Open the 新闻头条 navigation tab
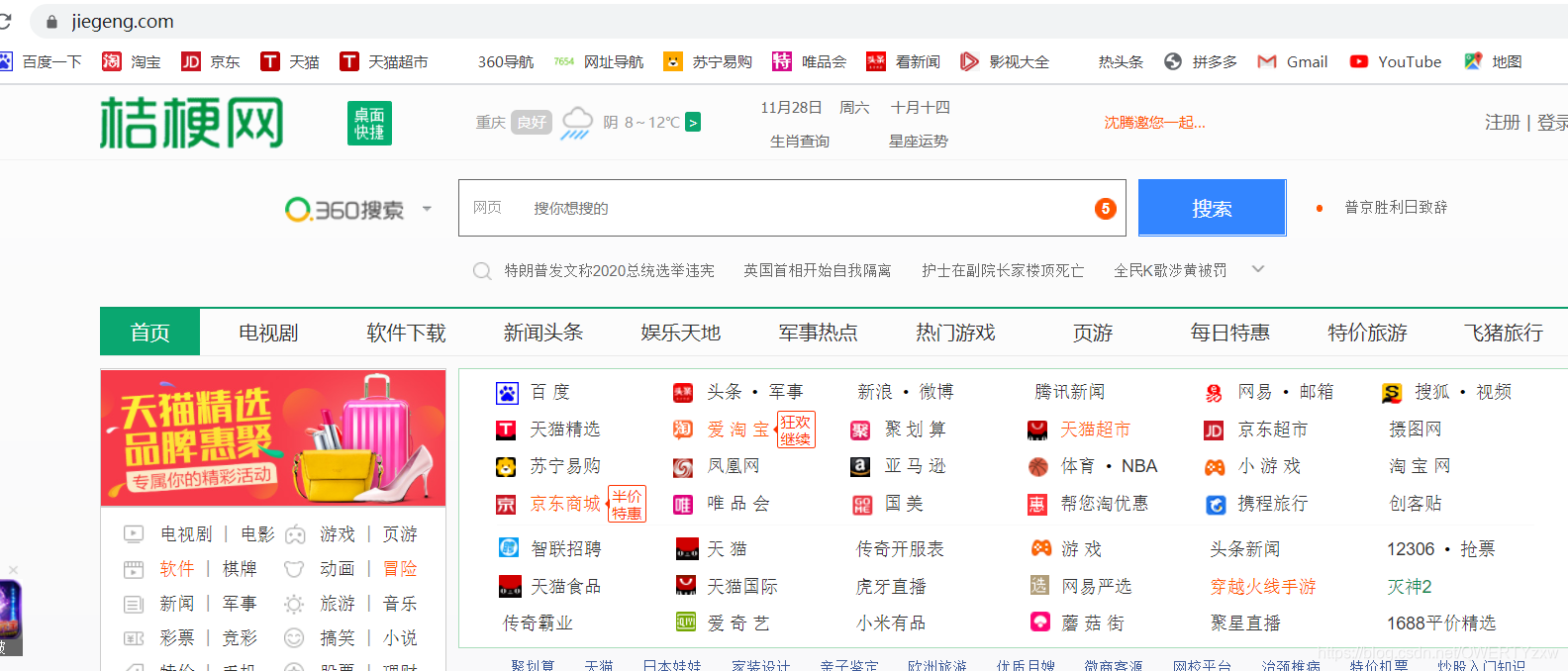This screenshot has width=1568, height=671. (543, 333)
